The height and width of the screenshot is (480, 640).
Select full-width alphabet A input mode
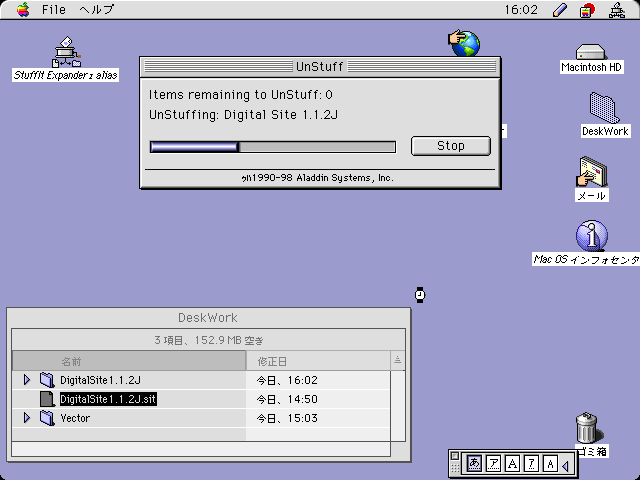tap(513, 463)
